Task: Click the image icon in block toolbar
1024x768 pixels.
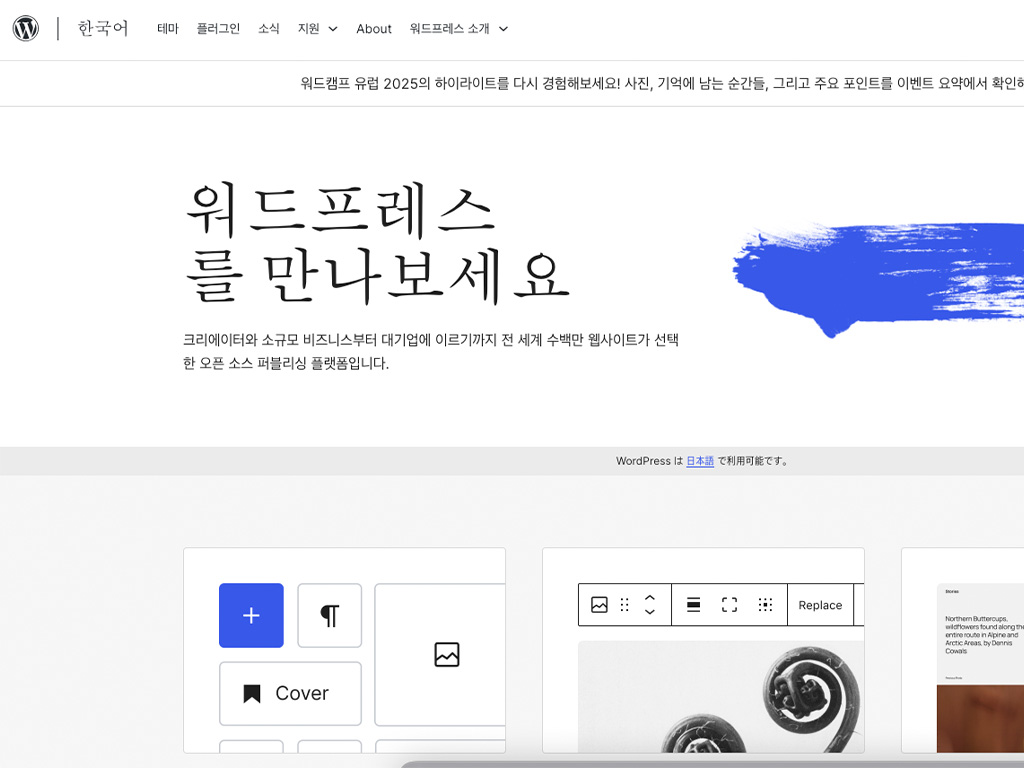Action: pyautogui.click(x=599, y=605)
